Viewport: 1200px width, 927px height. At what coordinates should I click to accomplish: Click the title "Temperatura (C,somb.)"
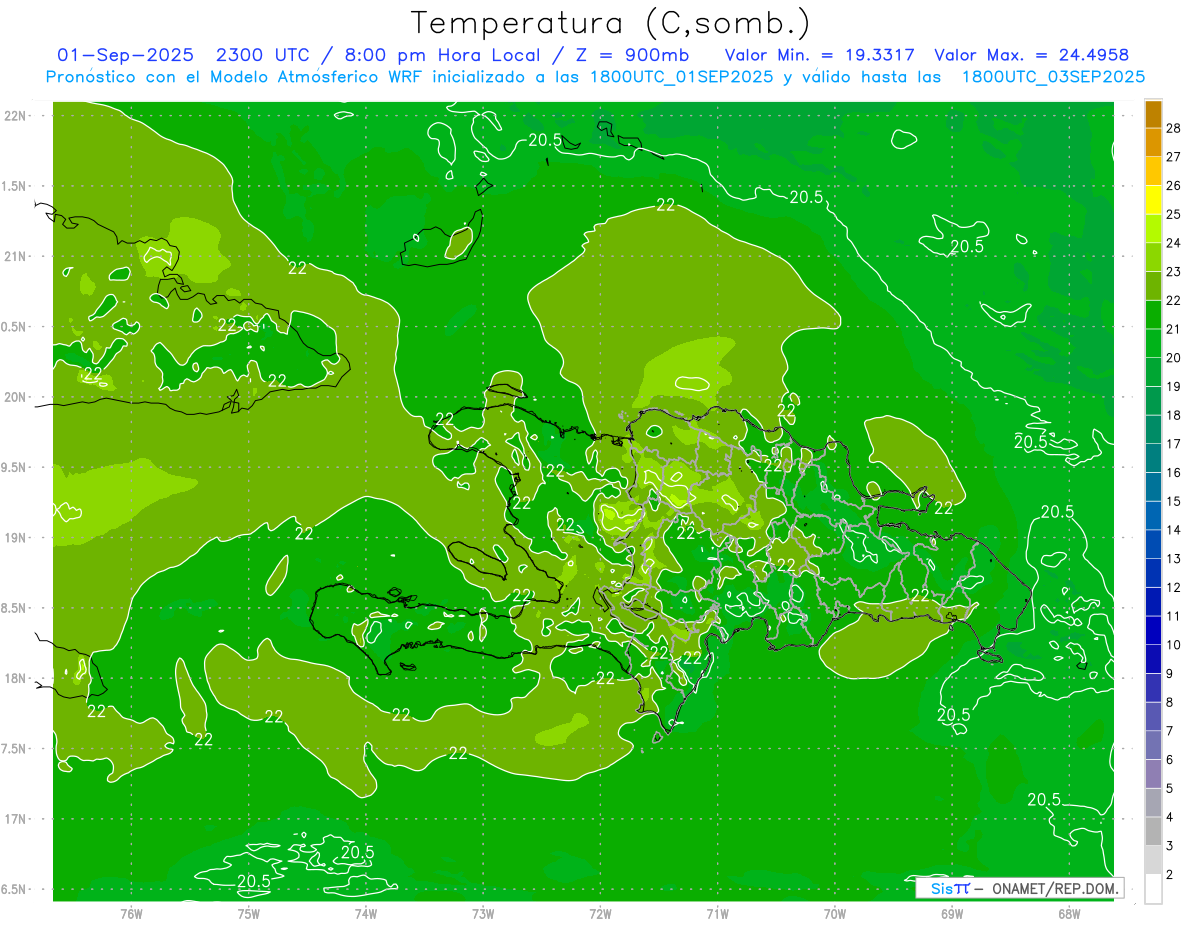(610, 24)
